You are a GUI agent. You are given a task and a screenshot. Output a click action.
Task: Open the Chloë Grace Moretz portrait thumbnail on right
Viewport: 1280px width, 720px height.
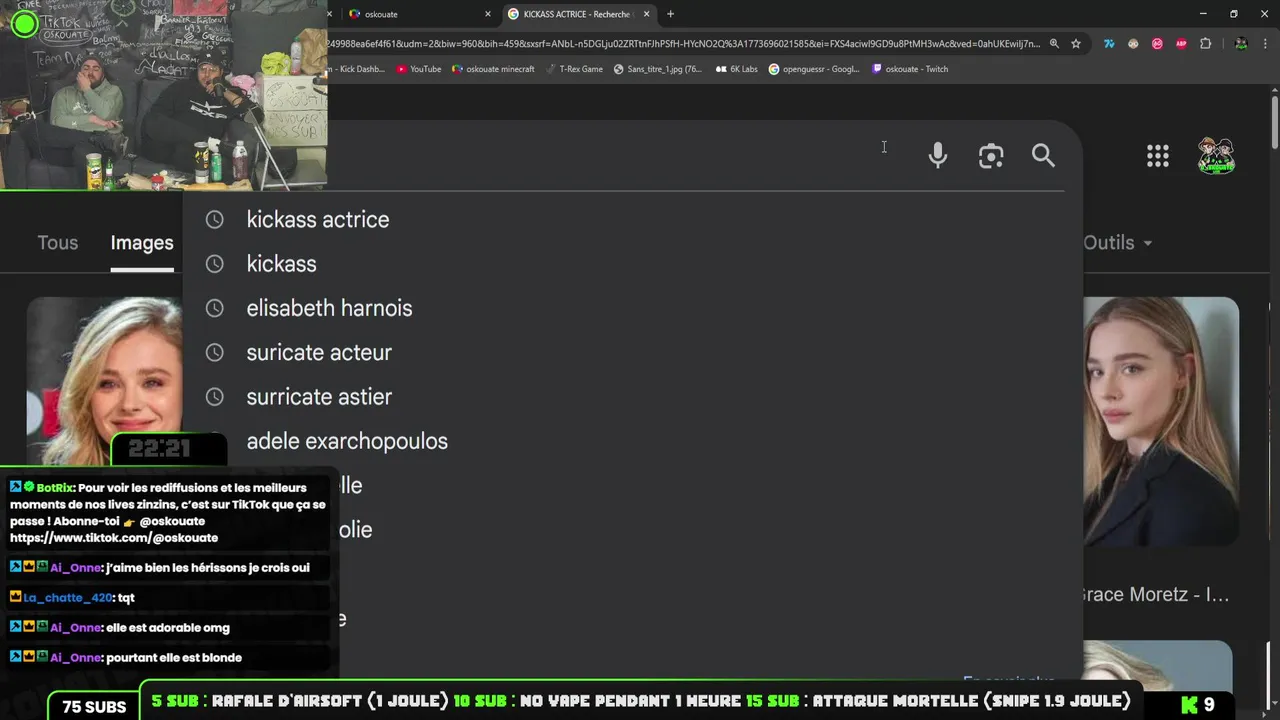[1161, 421]
